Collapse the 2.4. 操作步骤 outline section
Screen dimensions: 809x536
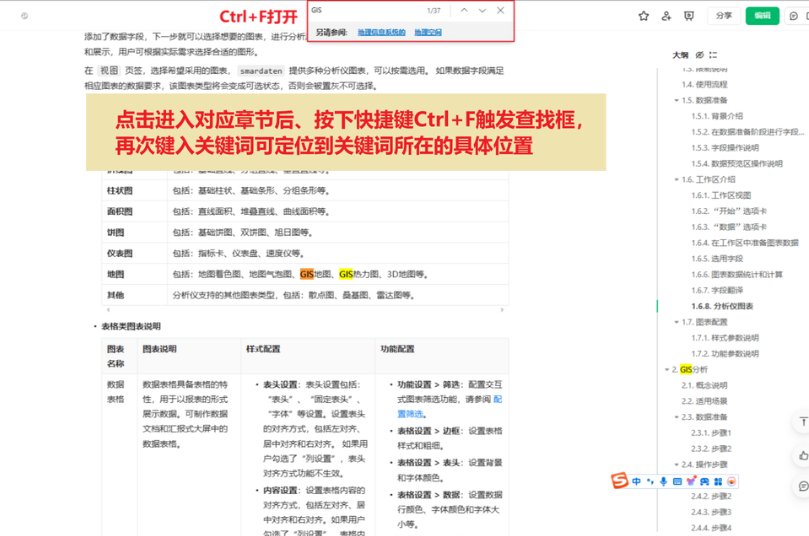[676, 464]
